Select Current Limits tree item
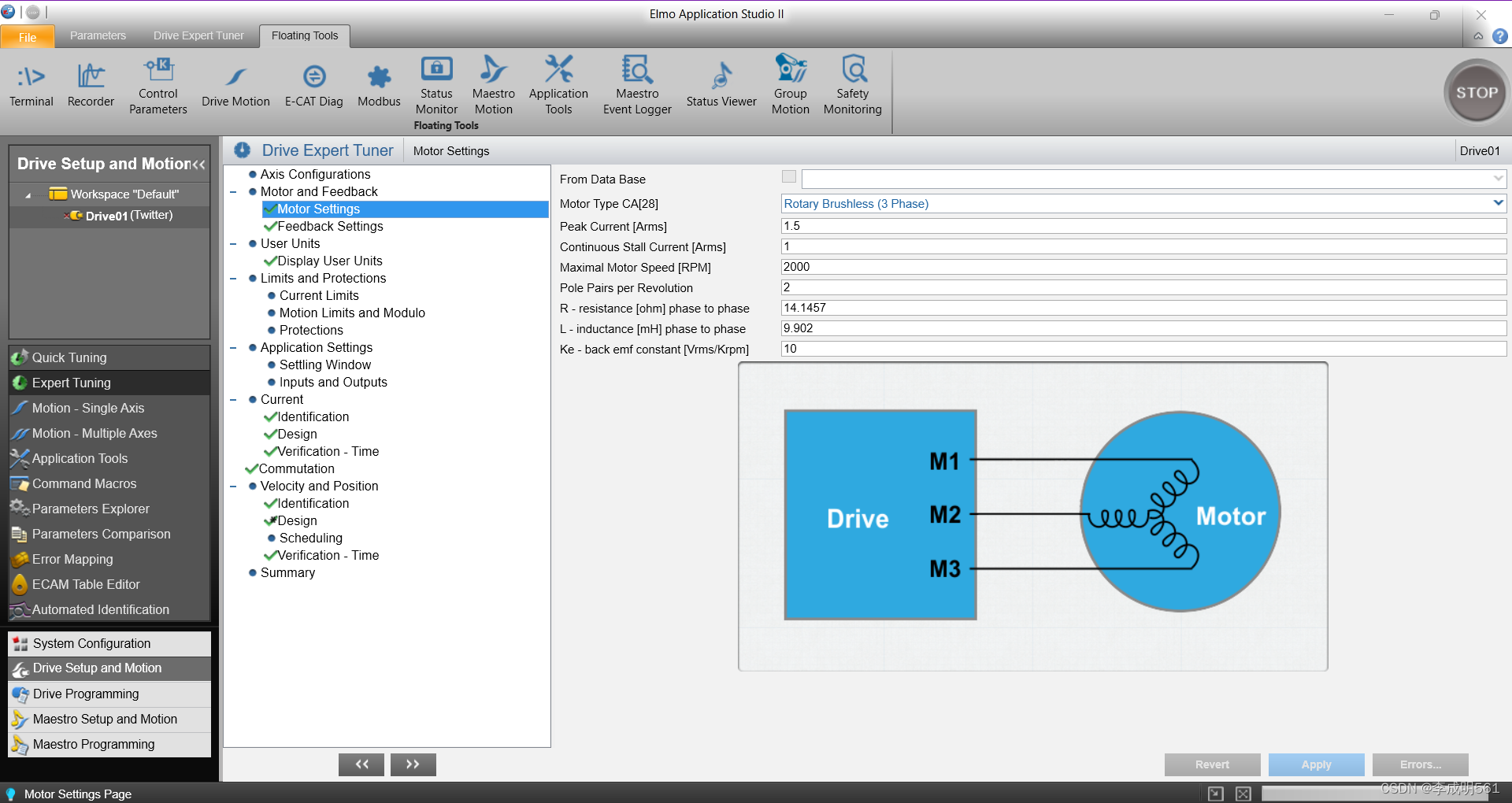 319,296
